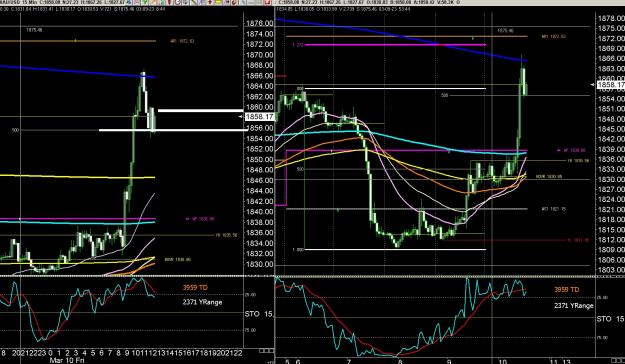
Task: Click the 500 level label on left chart
Action: point(16,130)
